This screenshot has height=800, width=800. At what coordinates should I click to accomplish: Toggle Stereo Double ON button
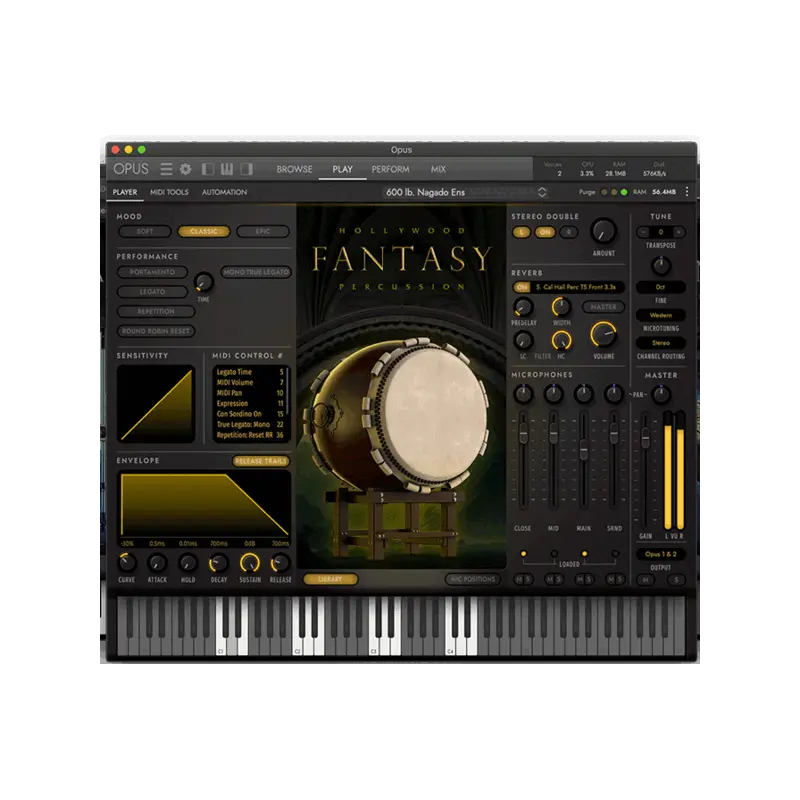click(x=544, y=232)
